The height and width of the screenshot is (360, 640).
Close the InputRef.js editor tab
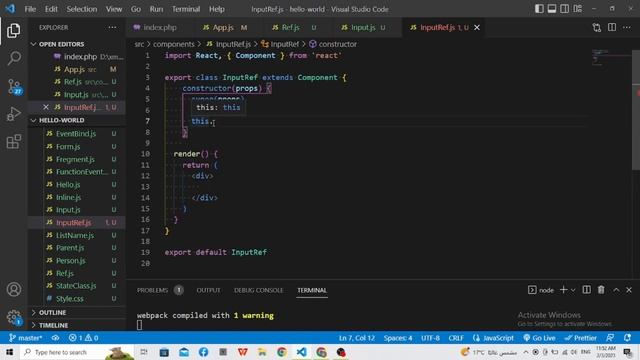click(477, 27)
